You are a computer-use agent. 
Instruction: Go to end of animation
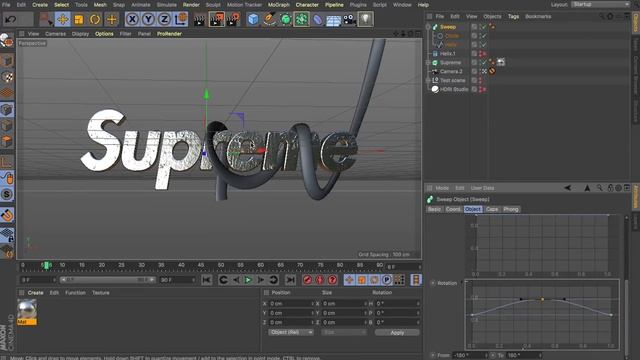(x=290, y=280)
